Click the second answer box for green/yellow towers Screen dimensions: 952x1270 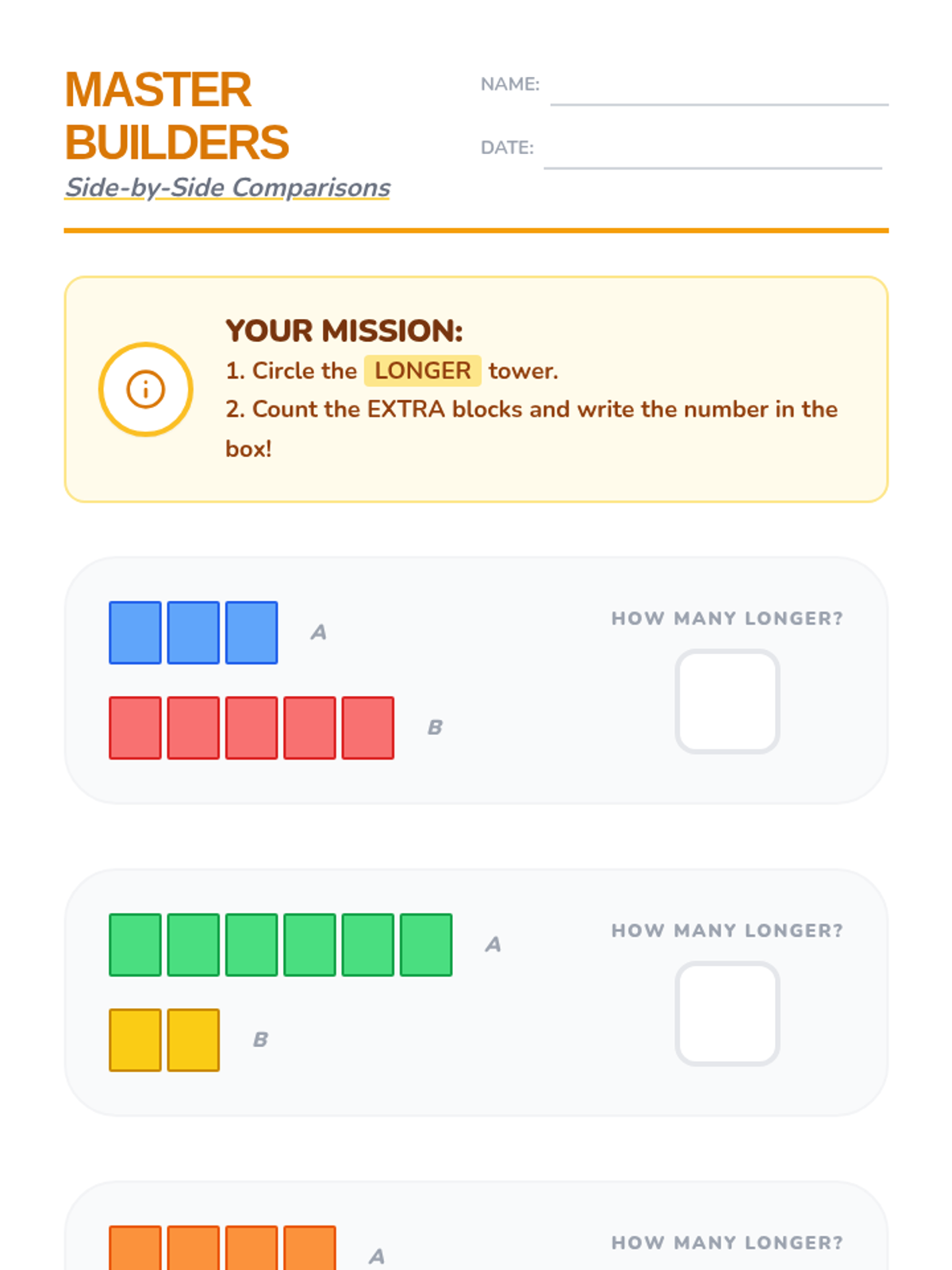coord(727,1014)
